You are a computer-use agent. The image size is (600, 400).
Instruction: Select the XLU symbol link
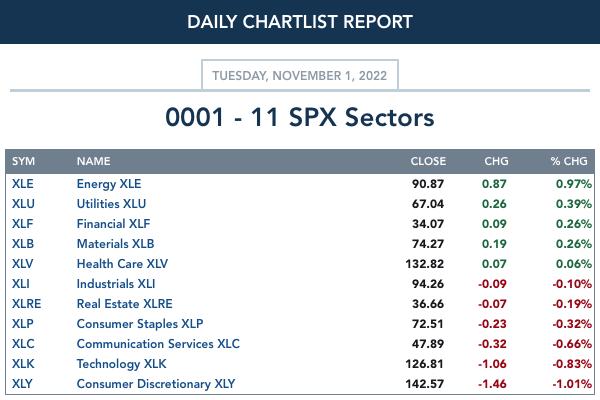[23, 204]
